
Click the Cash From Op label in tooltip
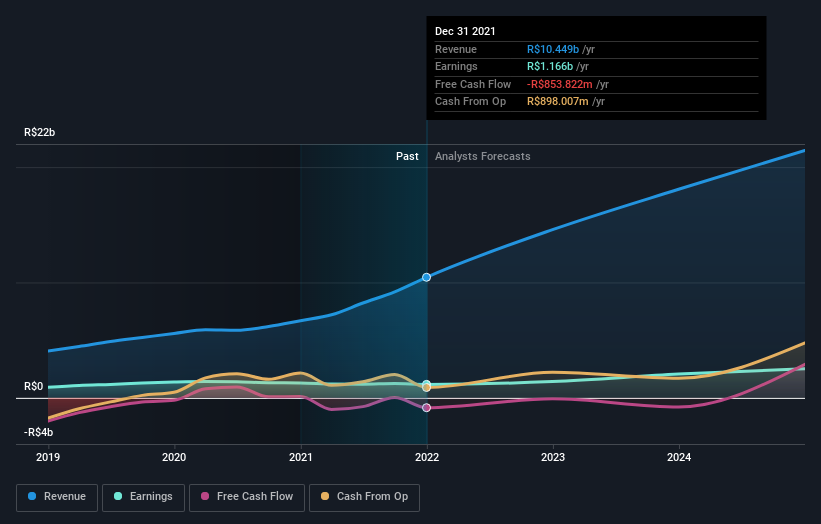tap(470, 102)
